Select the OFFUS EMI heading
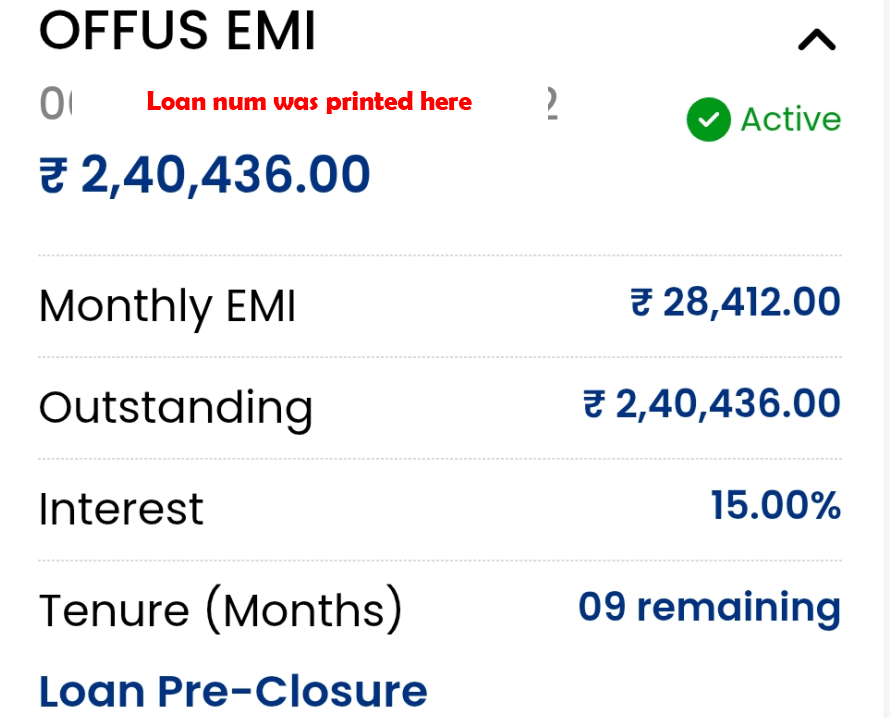The width and height of the screenshot is (890, 718). click(x=177, y=31)
